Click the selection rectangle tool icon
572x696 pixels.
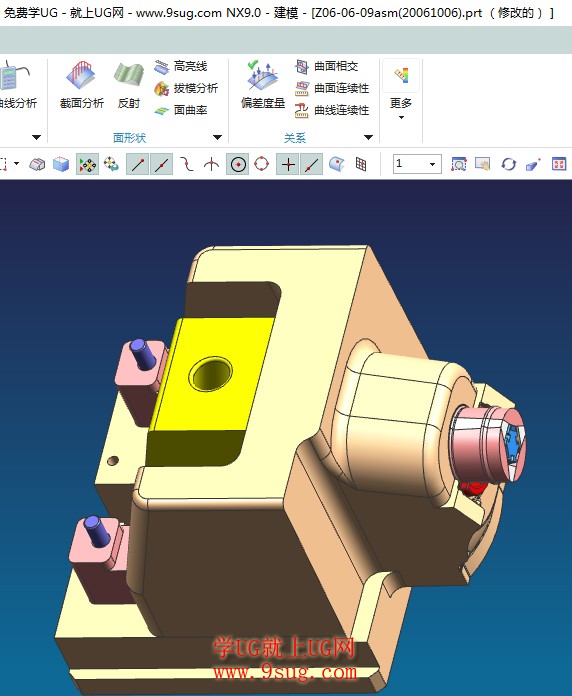4,164
